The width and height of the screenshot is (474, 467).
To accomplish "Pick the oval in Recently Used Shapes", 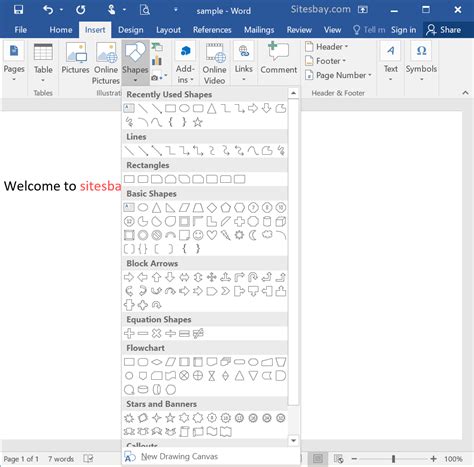I will point(184,108).
